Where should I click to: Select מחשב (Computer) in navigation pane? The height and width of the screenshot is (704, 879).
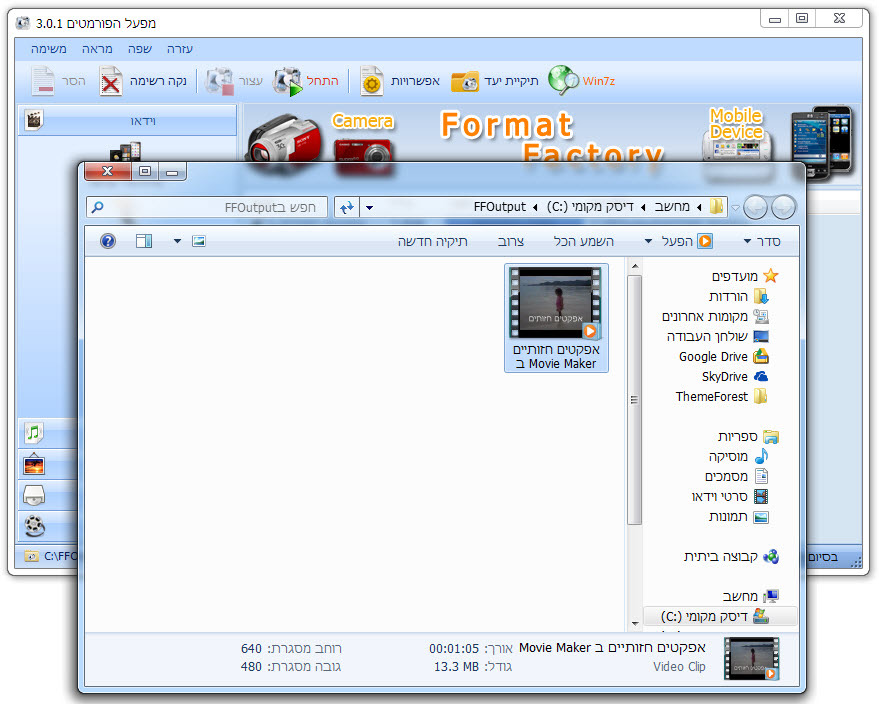point(751,596)
